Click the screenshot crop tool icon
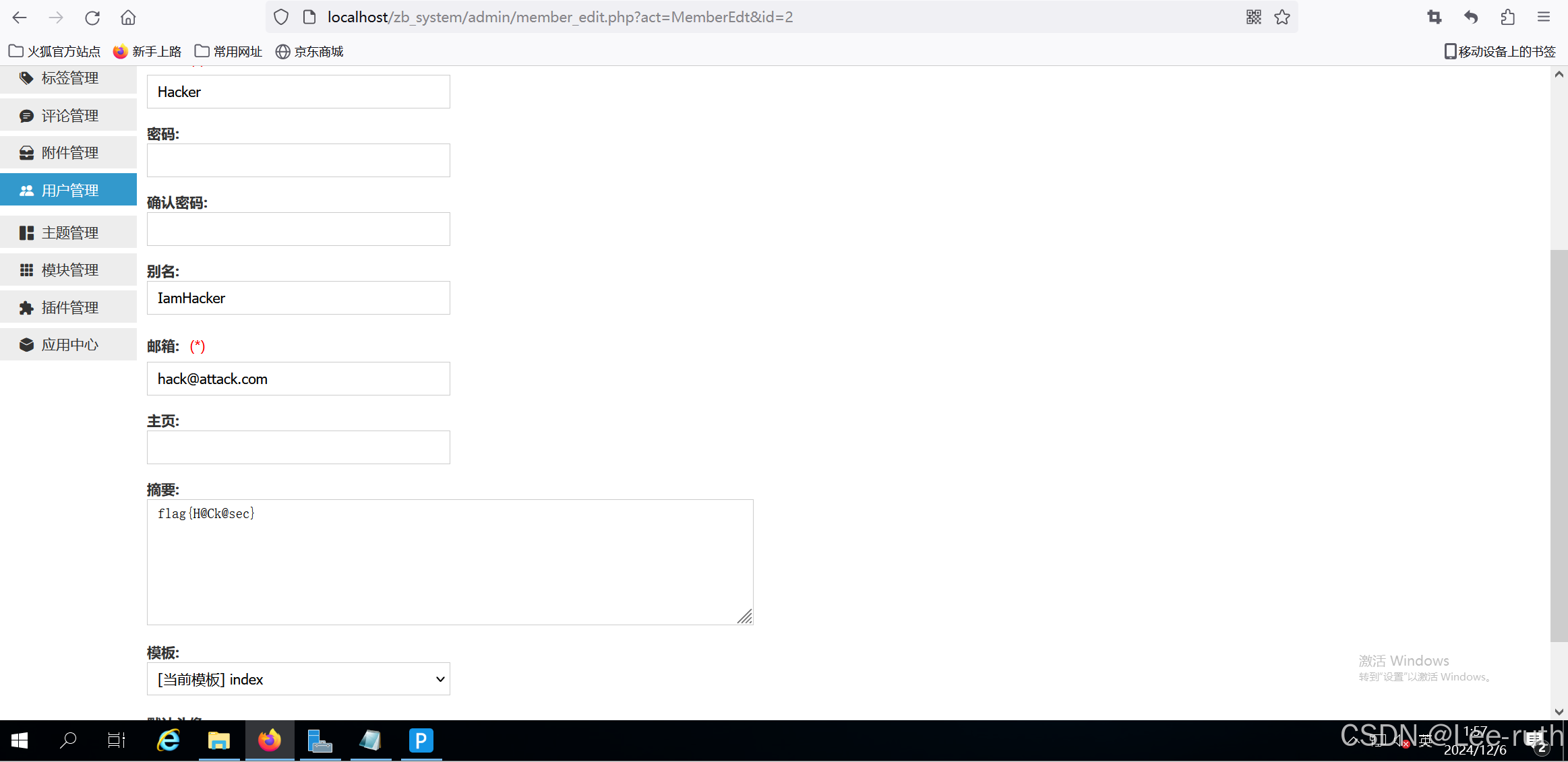Viewport: 1568px width, 762px height. 1434,18
